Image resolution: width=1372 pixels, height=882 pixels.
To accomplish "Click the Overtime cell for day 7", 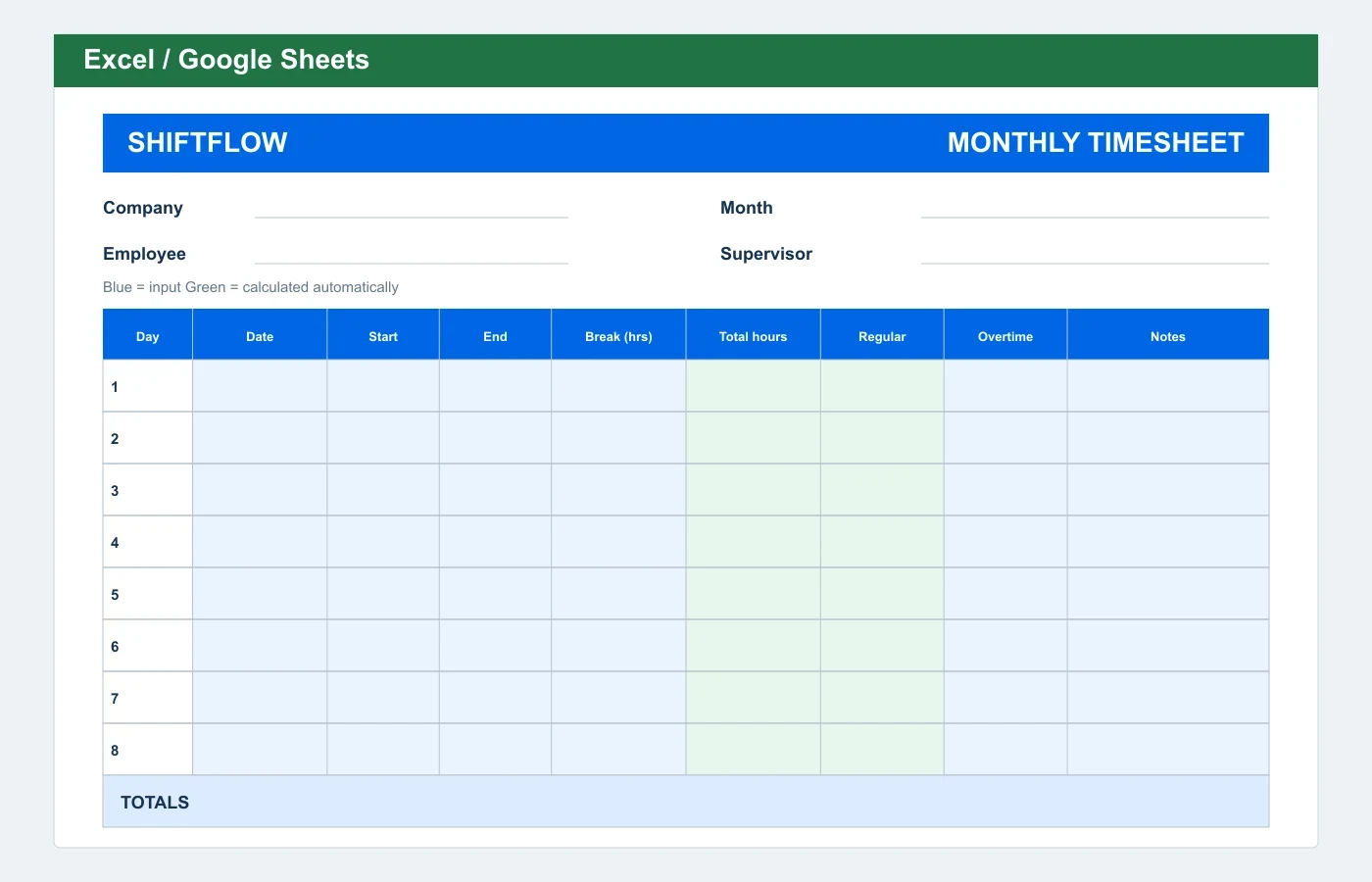I will point(1005,698).
